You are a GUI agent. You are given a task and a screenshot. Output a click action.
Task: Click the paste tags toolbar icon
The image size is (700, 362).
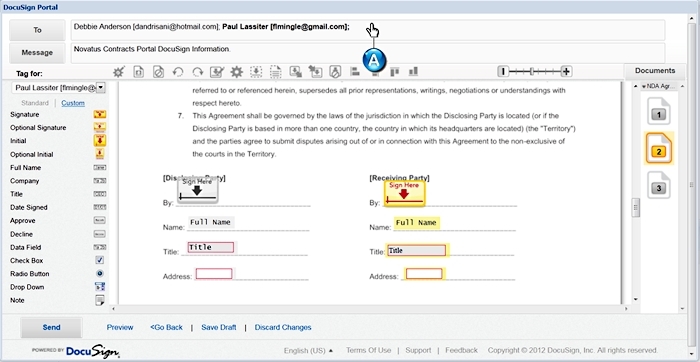pyautogui.click(x=315, y=72)
